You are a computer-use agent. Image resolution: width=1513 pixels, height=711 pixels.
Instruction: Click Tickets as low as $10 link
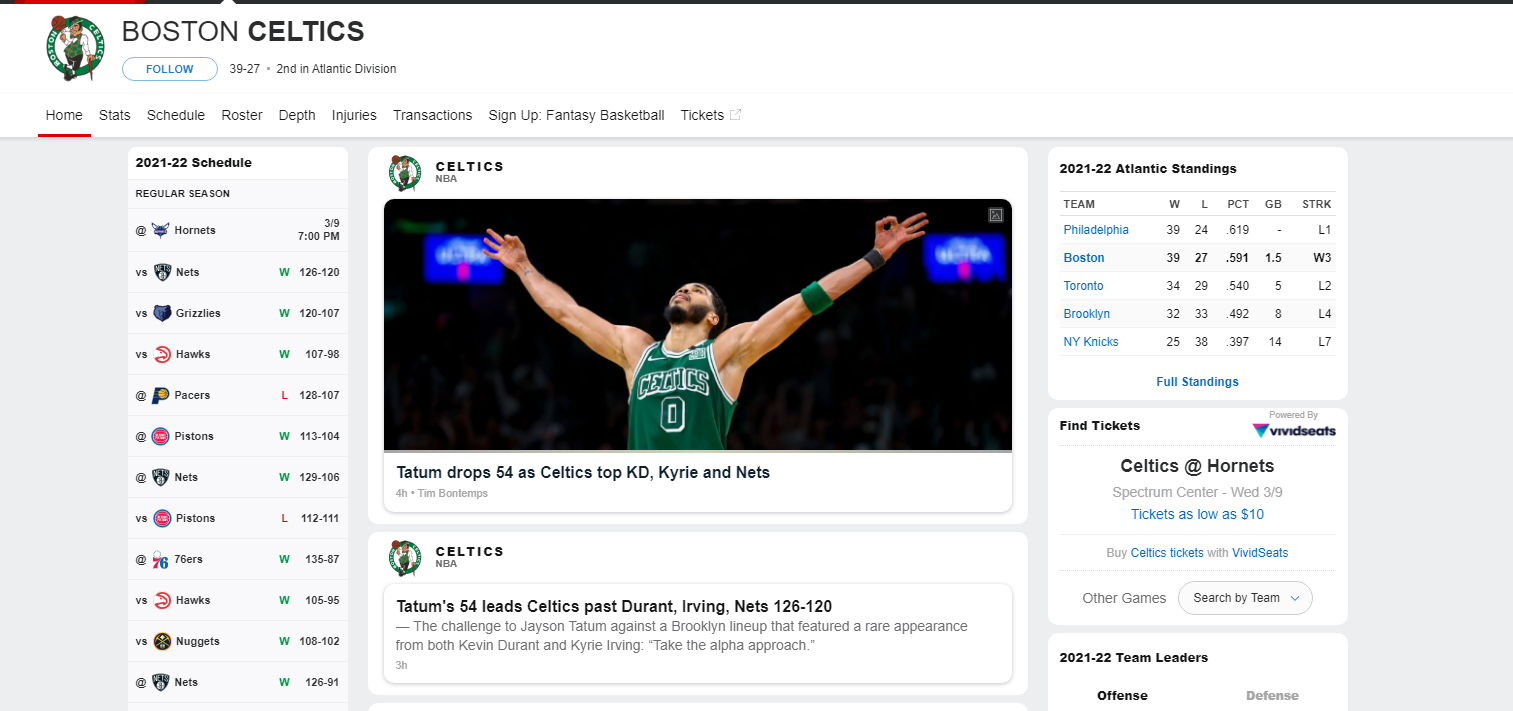(x=1197, y=514)
